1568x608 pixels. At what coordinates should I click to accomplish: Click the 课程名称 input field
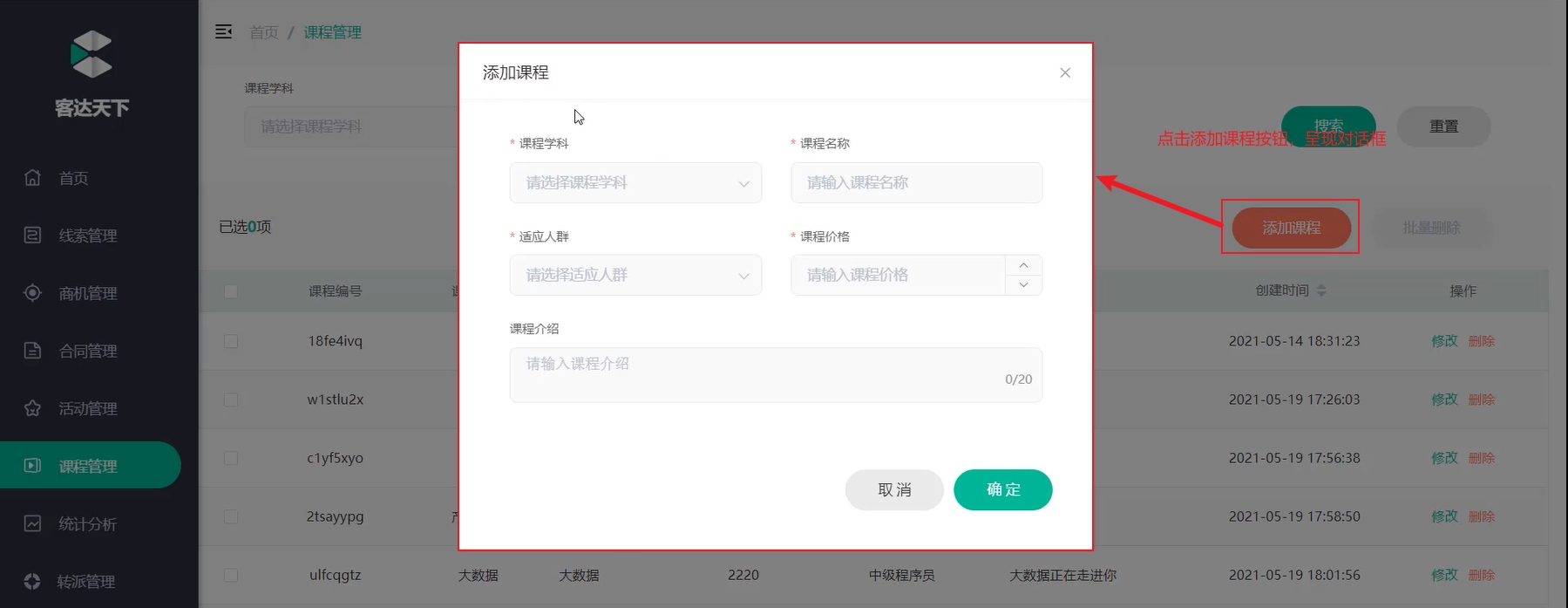pos(916,183)
